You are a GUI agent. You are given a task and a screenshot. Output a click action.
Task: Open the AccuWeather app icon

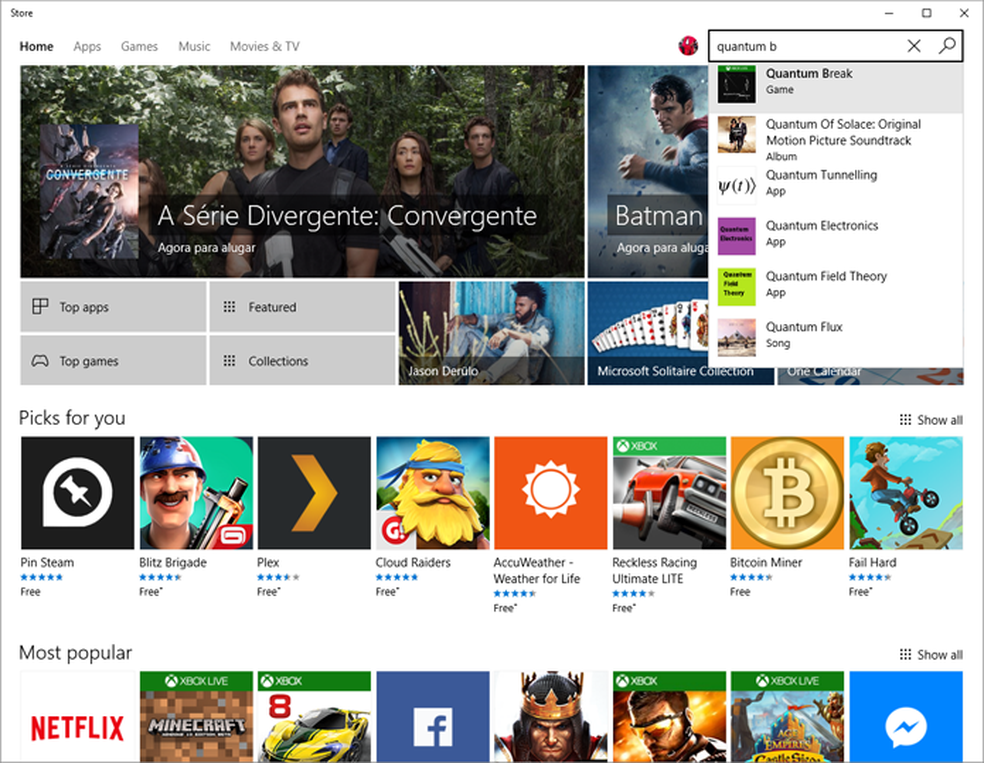coord(551,493)
